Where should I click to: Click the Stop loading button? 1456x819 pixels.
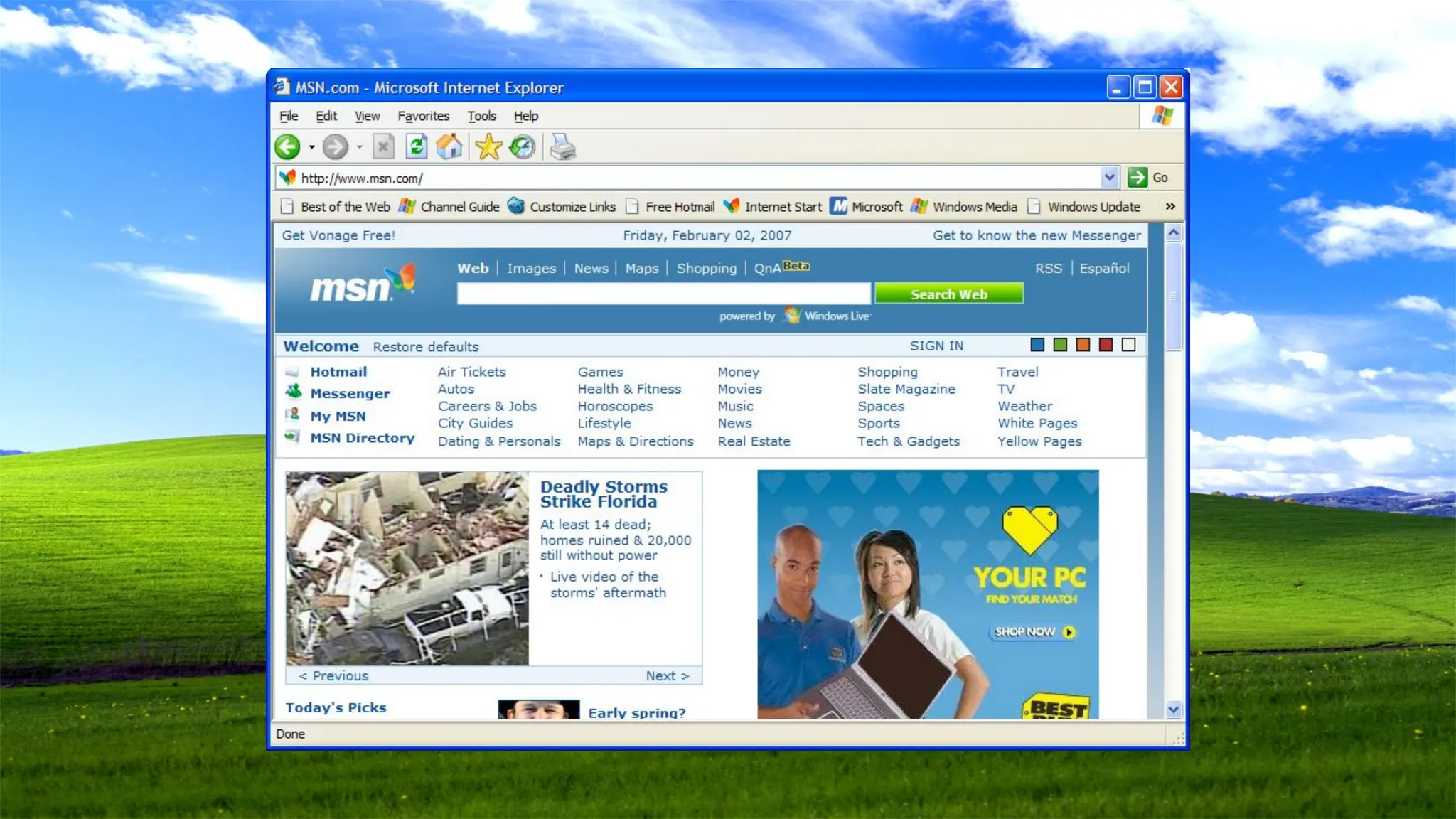(x=382, y=147)
